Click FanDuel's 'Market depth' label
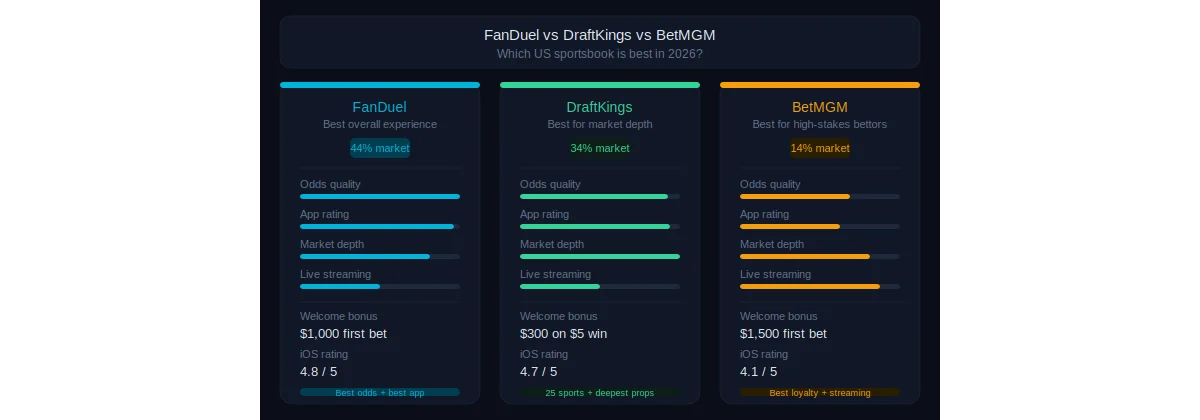Image resolution: width=1200 pixels, height=420 pixels. [x=332, y=244]
